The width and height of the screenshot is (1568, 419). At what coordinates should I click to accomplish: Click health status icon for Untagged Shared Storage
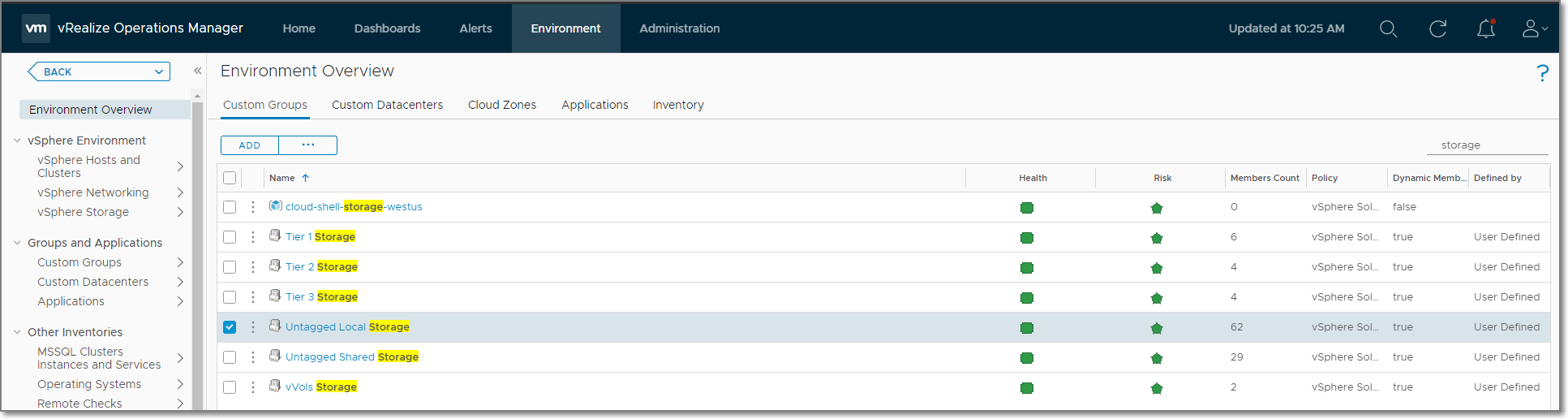(x=1027, y=358)
